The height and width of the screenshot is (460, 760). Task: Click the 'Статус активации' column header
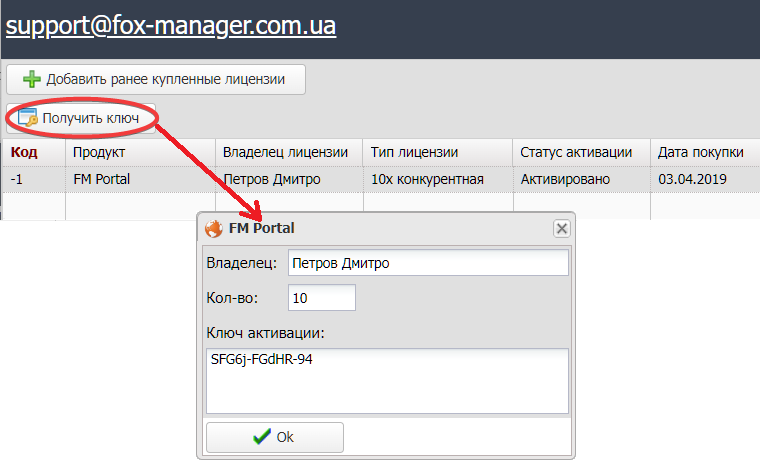[x=582, y=153]
